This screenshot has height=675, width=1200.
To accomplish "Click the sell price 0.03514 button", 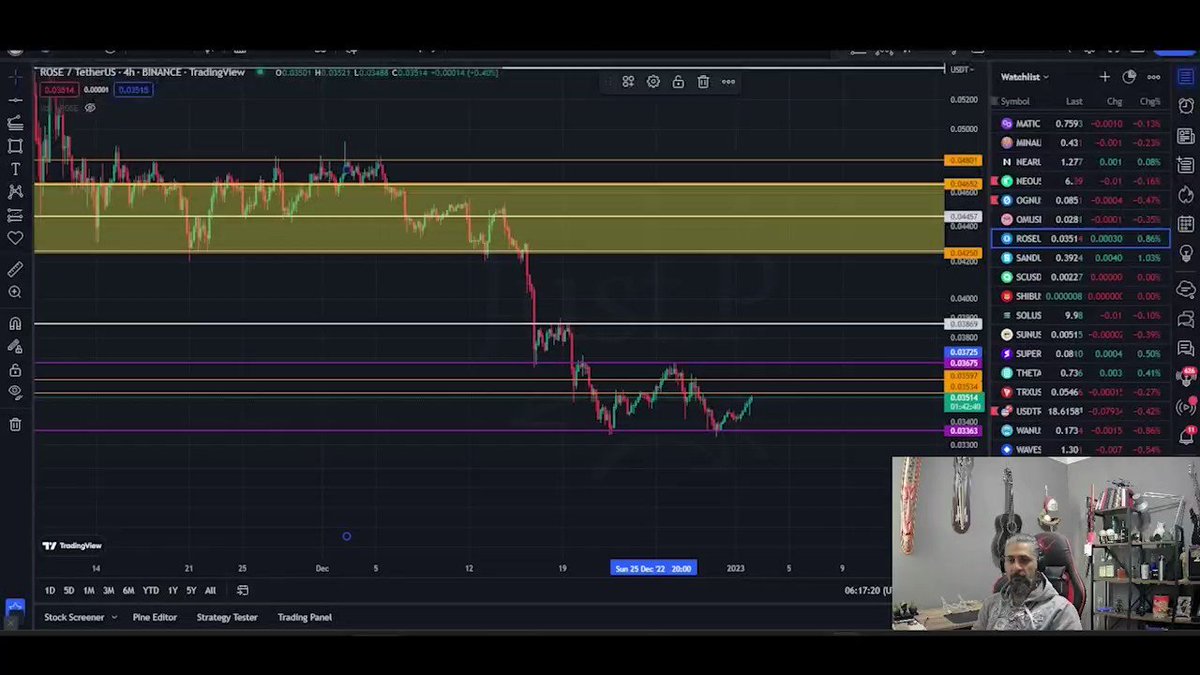I will [x=58, y=90].
